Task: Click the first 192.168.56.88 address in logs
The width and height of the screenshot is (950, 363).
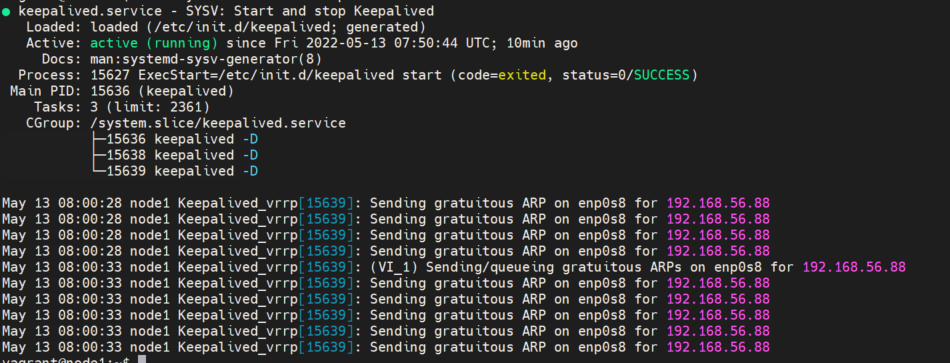Action: pos(718,203)
